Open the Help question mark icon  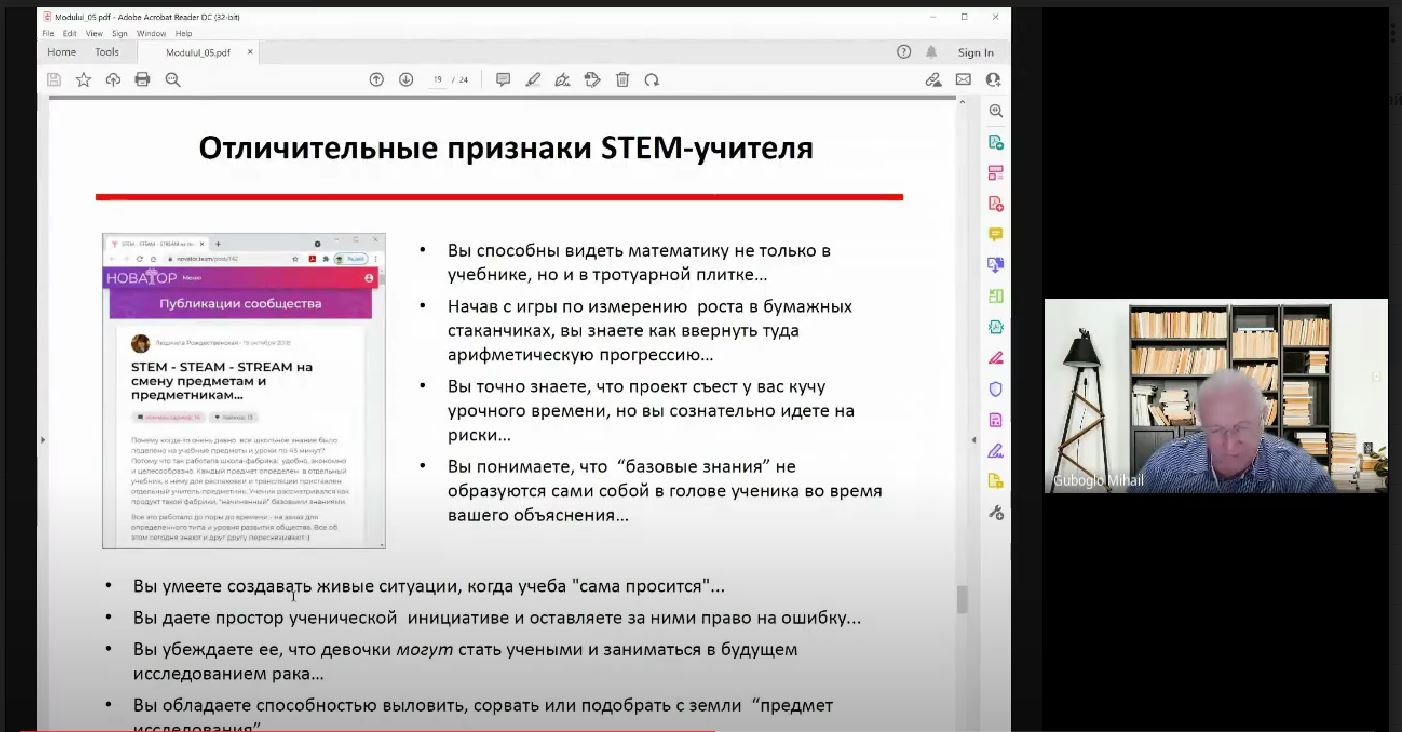904,52
